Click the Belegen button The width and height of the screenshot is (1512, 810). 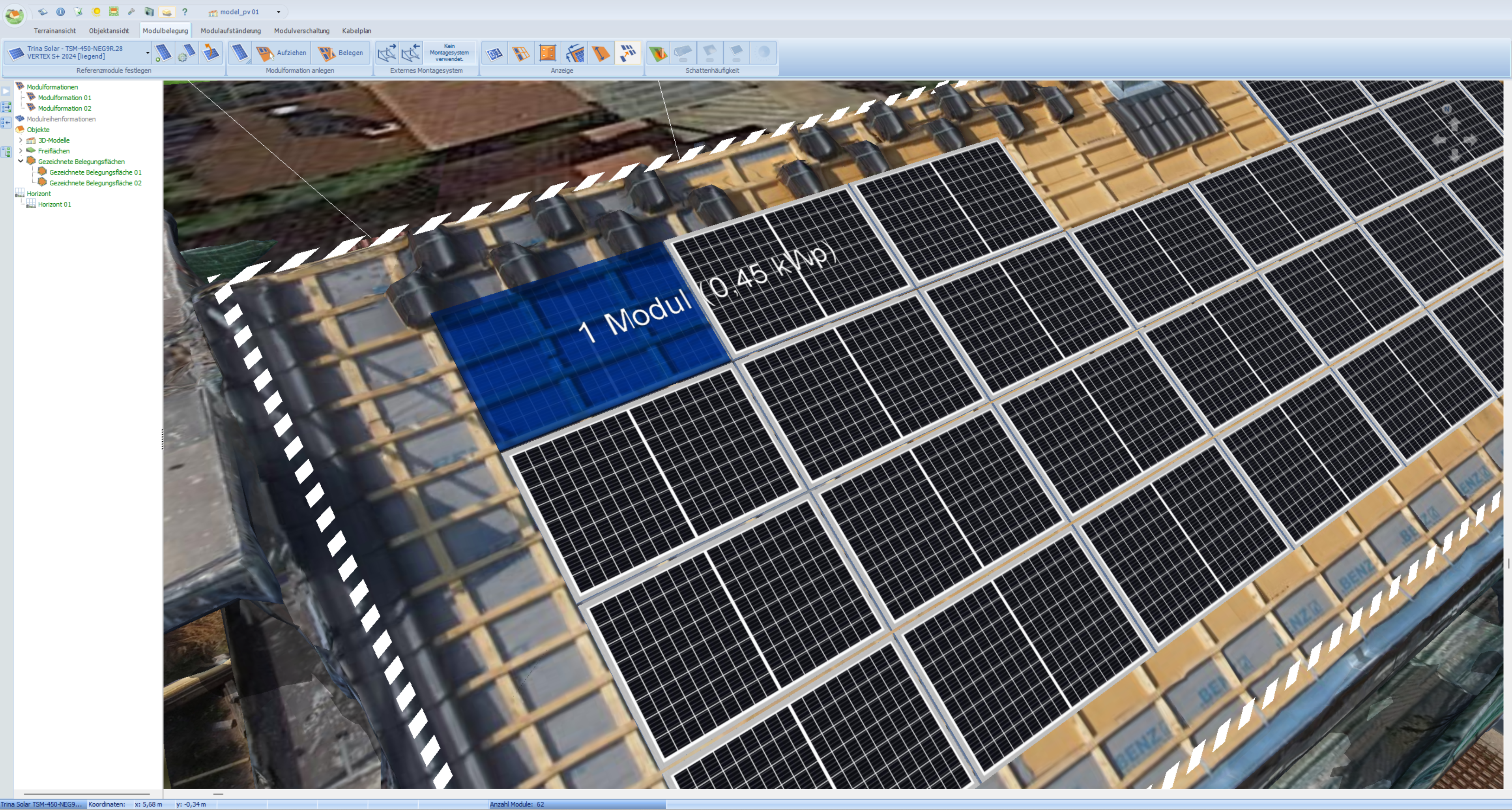pyautogui.click(x=341, y=53)
